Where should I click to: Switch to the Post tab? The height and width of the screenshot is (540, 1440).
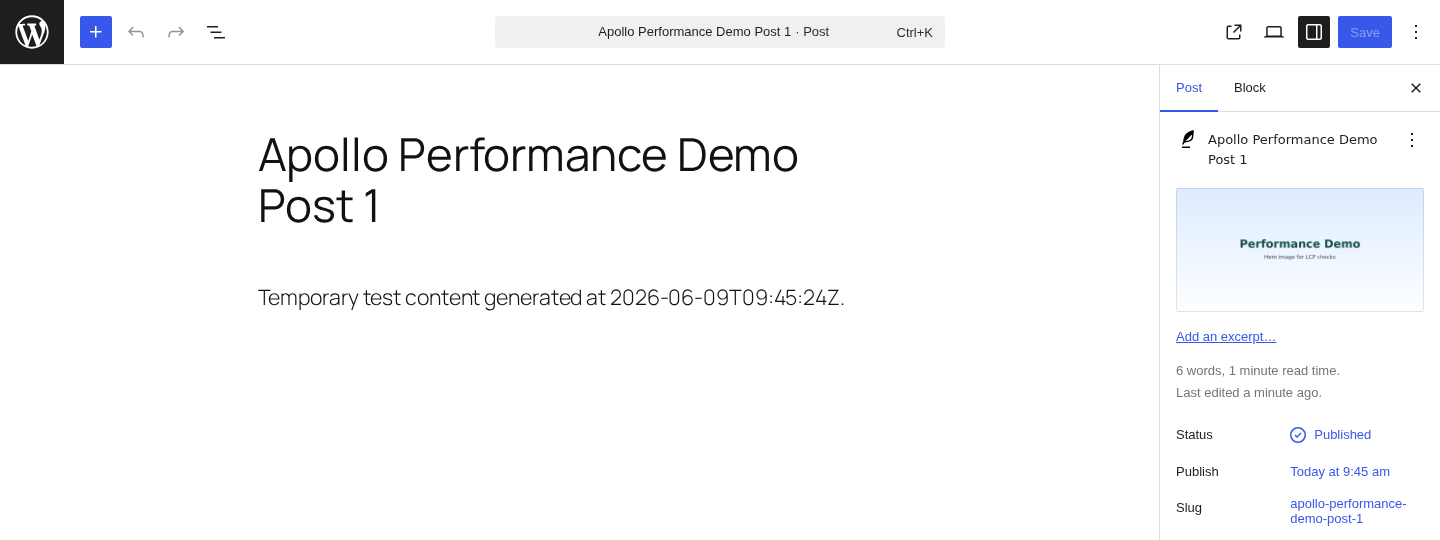(x=1189, y=88)
